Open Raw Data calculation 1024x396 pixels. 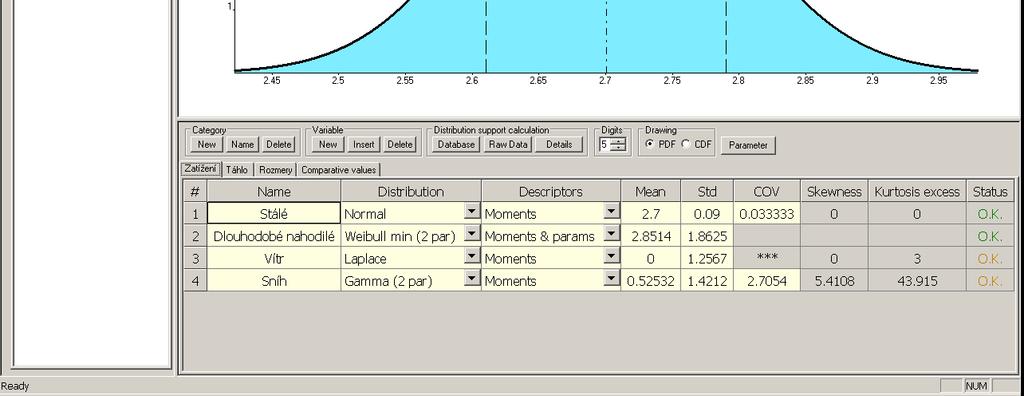click(507, 144)
